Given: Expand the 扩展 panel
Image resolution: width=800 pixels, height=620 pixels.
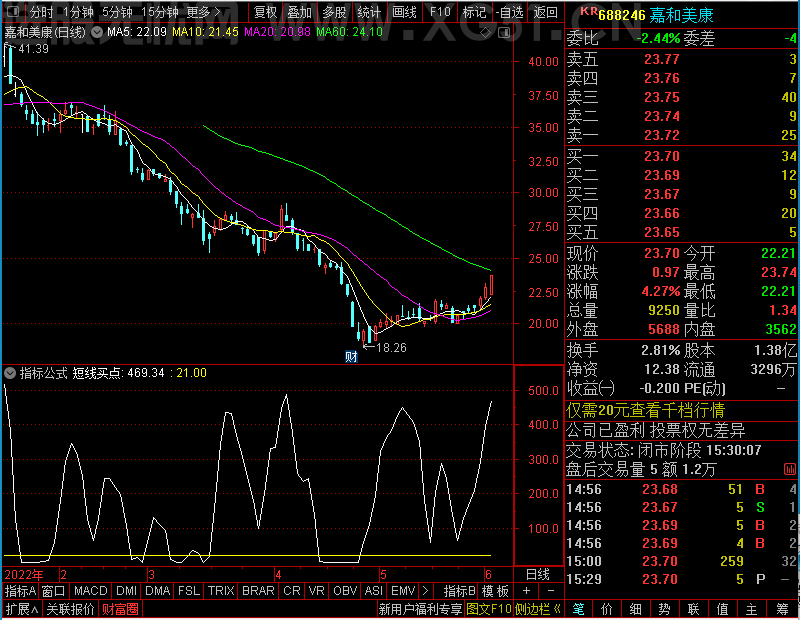Looking at the screenshot, I should [22, 609].
